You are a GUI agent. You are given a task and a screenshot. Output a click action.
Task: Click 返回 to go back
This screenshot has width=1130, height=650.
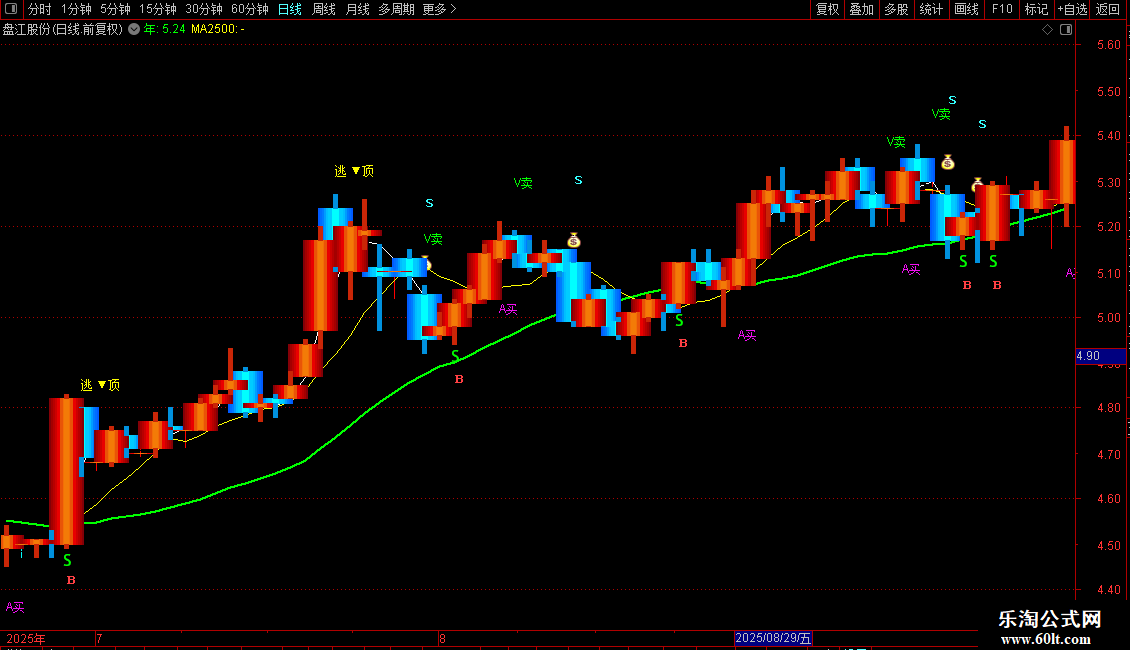(x=1108, y=9)
